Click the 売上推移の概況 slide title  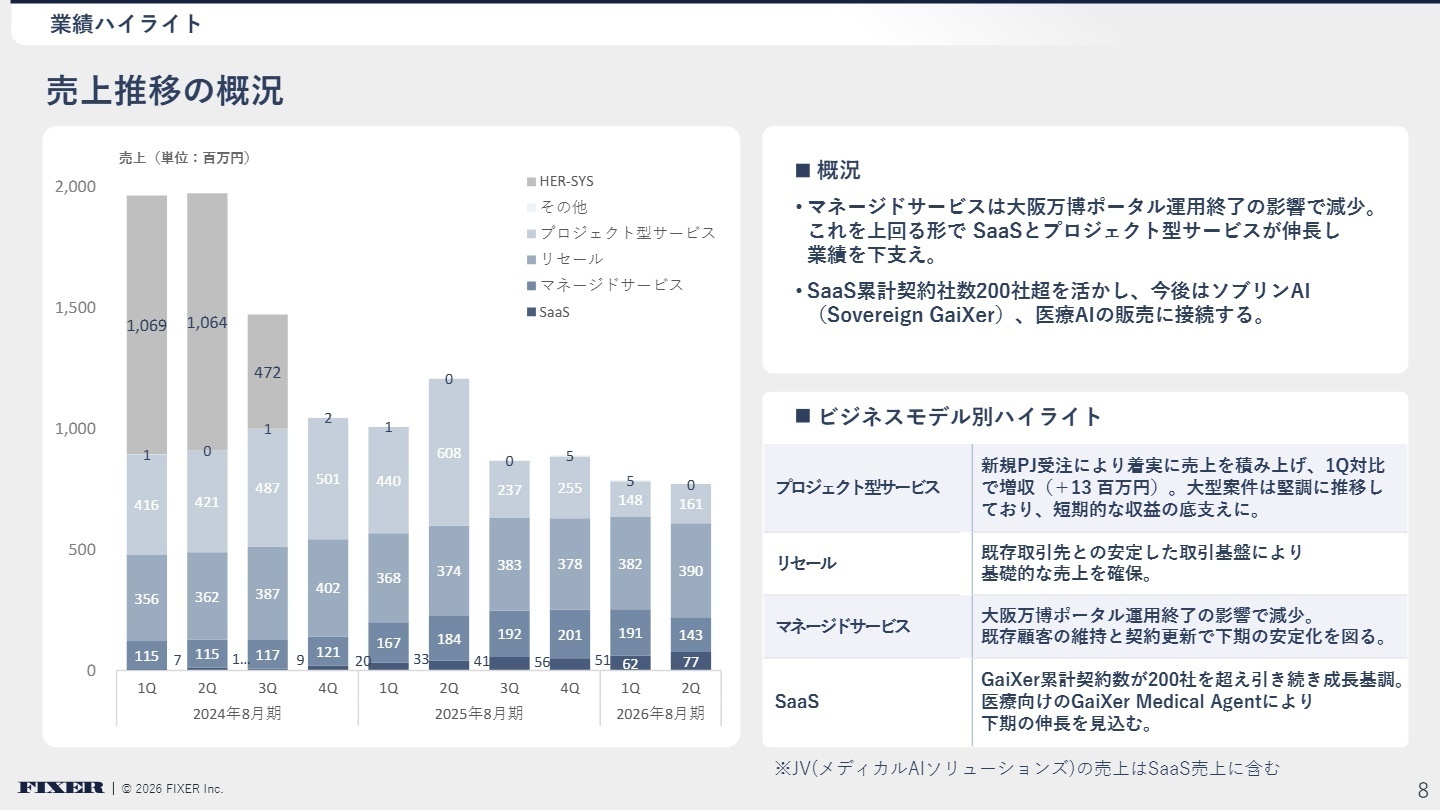click(166, 91)
